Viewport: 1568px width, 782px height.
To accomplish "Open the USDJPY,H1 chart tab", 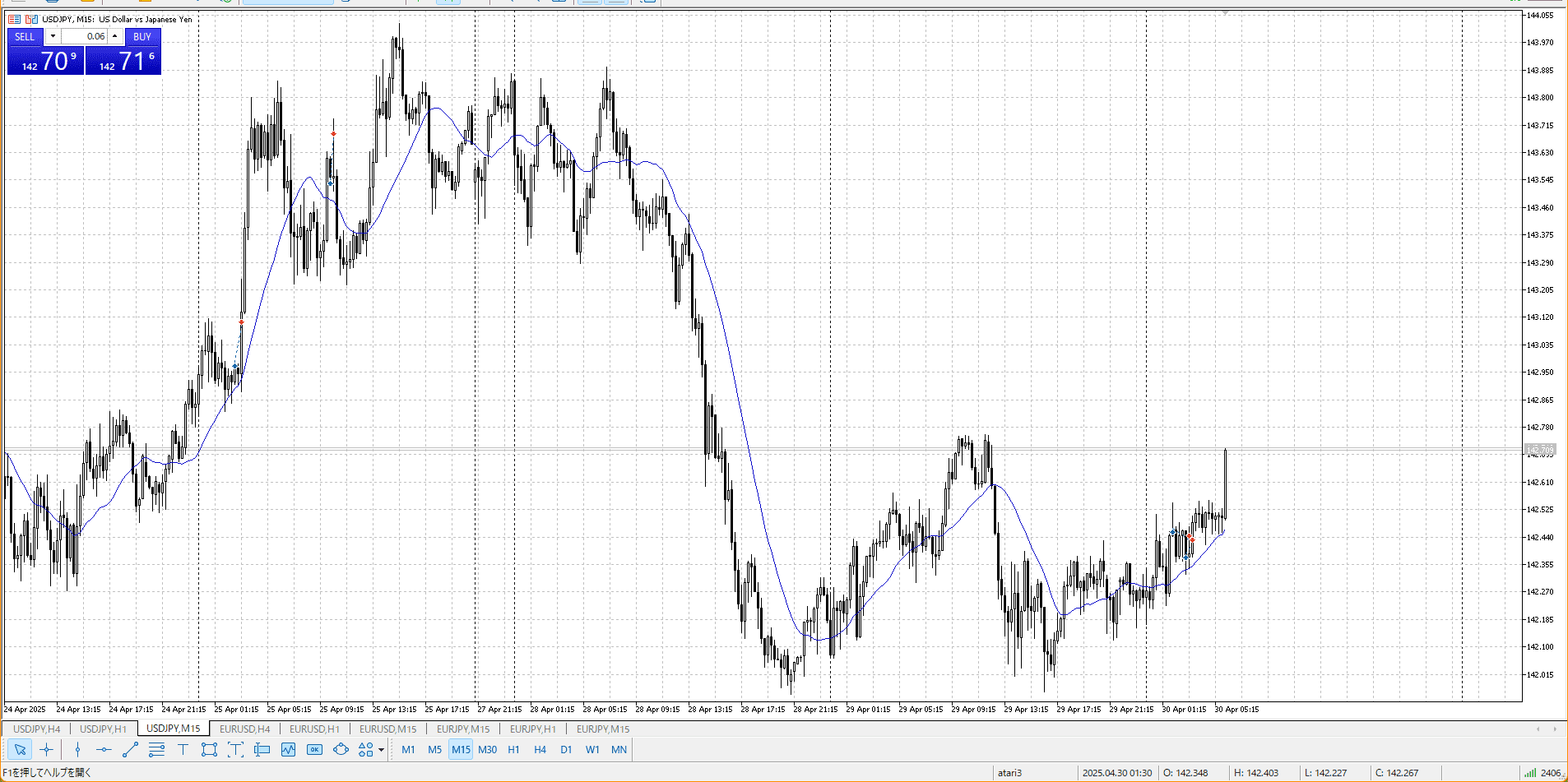I will click(x=103, y=729).
